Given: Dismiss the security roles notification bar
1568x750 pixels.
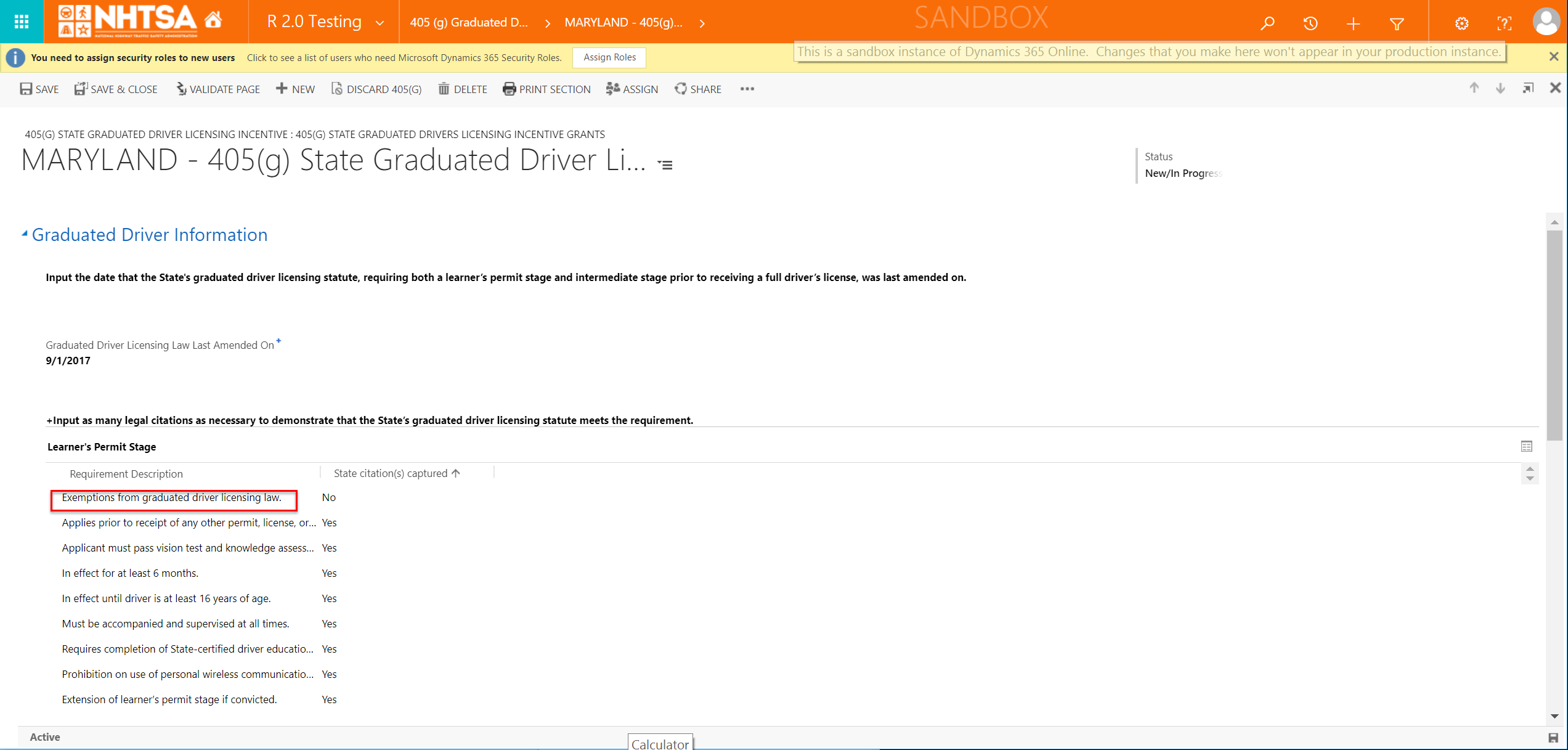Looking at the screenshot, I should tap(1554, 57).
